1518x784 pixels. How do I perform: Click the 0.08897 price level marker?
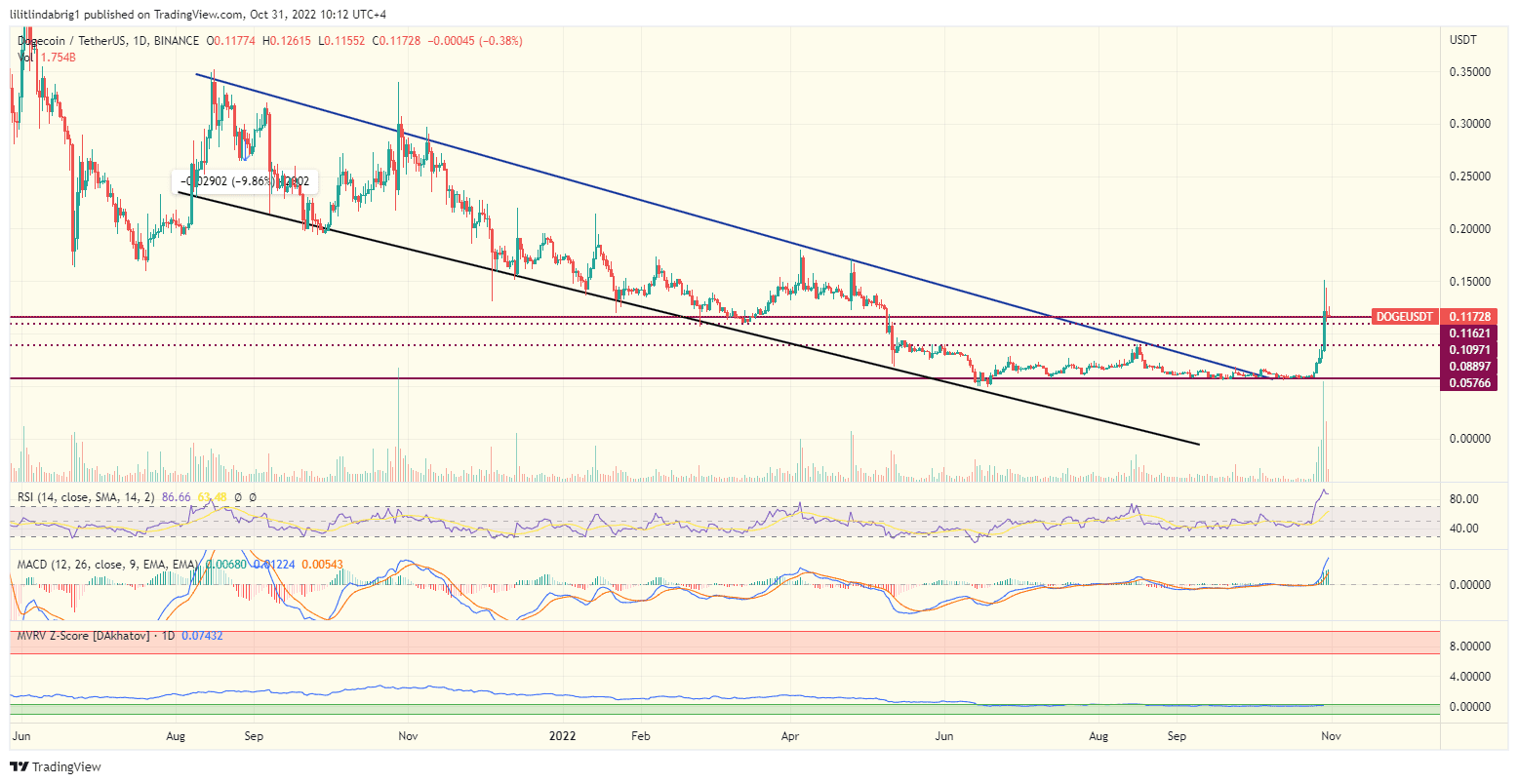1468,367
